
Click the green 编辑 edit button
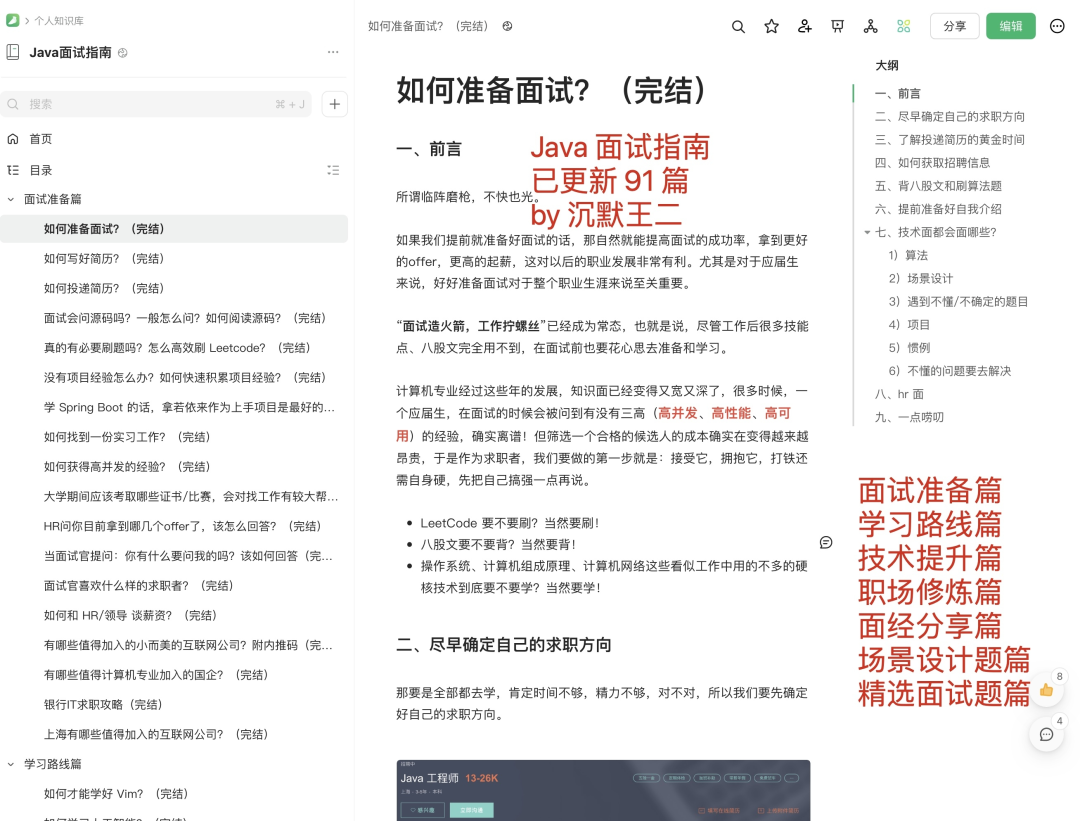1010,26
